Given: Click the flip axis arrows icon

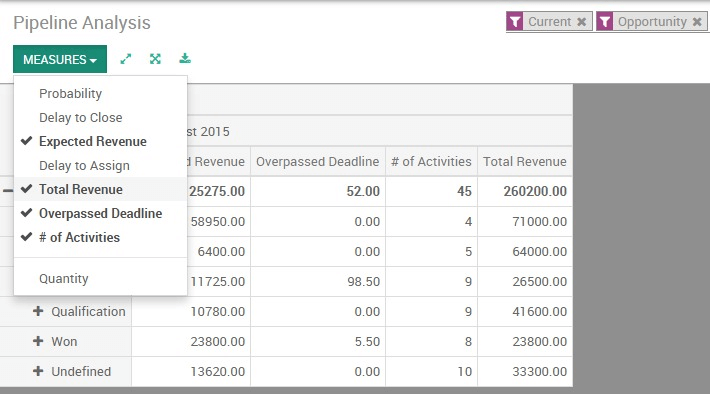Looking at the screenshot, I should 125,59.
